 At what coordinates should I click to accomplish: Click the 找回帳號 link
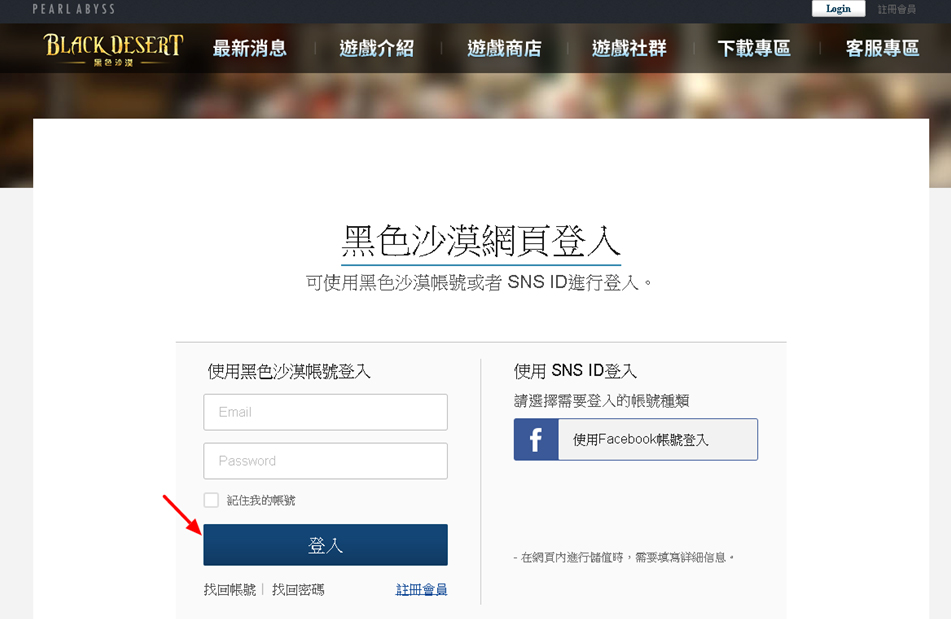pos(230,590)
